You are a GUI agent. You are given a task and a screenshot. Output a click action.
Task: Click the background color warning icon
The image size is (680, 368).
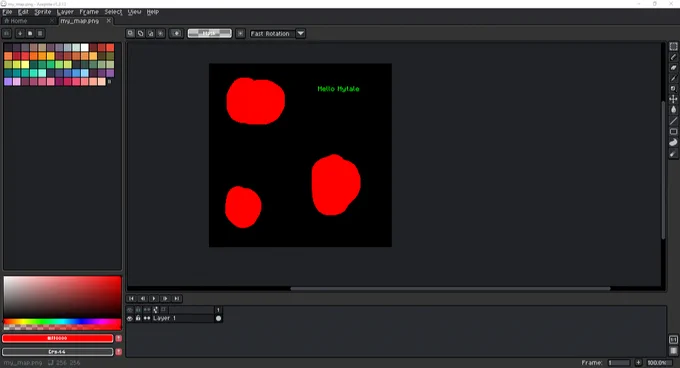point(118,352)
